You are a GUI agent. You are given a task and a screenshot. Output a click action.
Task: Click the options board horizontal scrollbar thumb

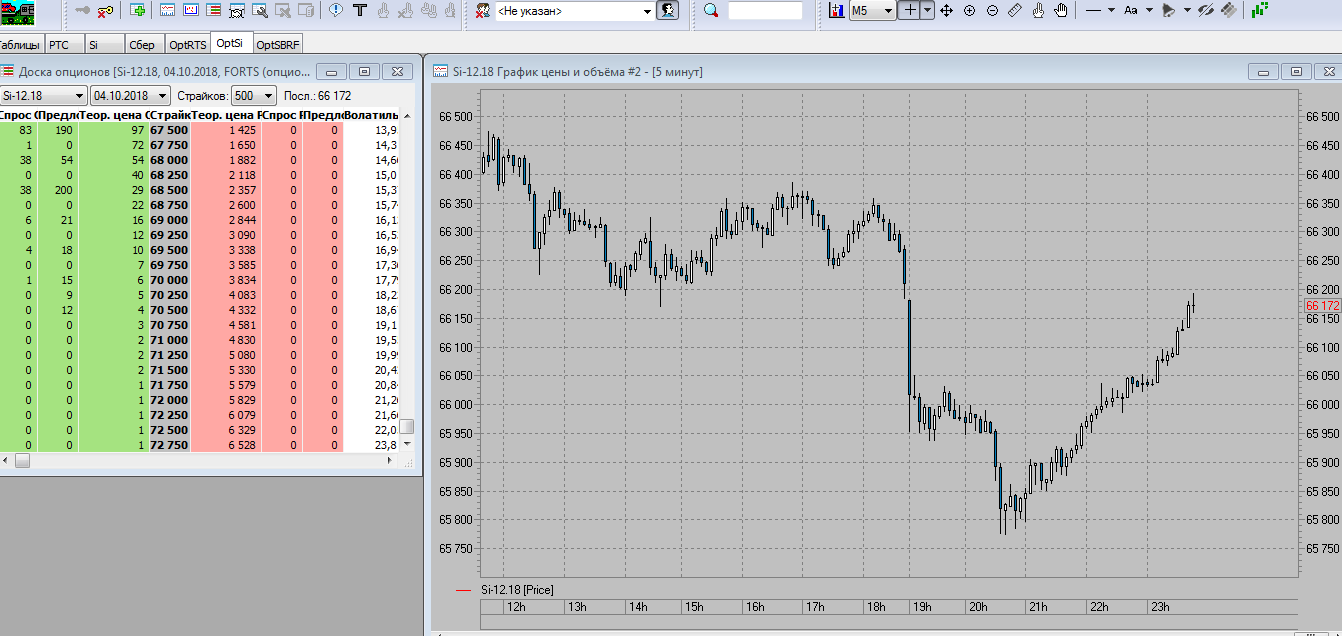coord(22,461)
